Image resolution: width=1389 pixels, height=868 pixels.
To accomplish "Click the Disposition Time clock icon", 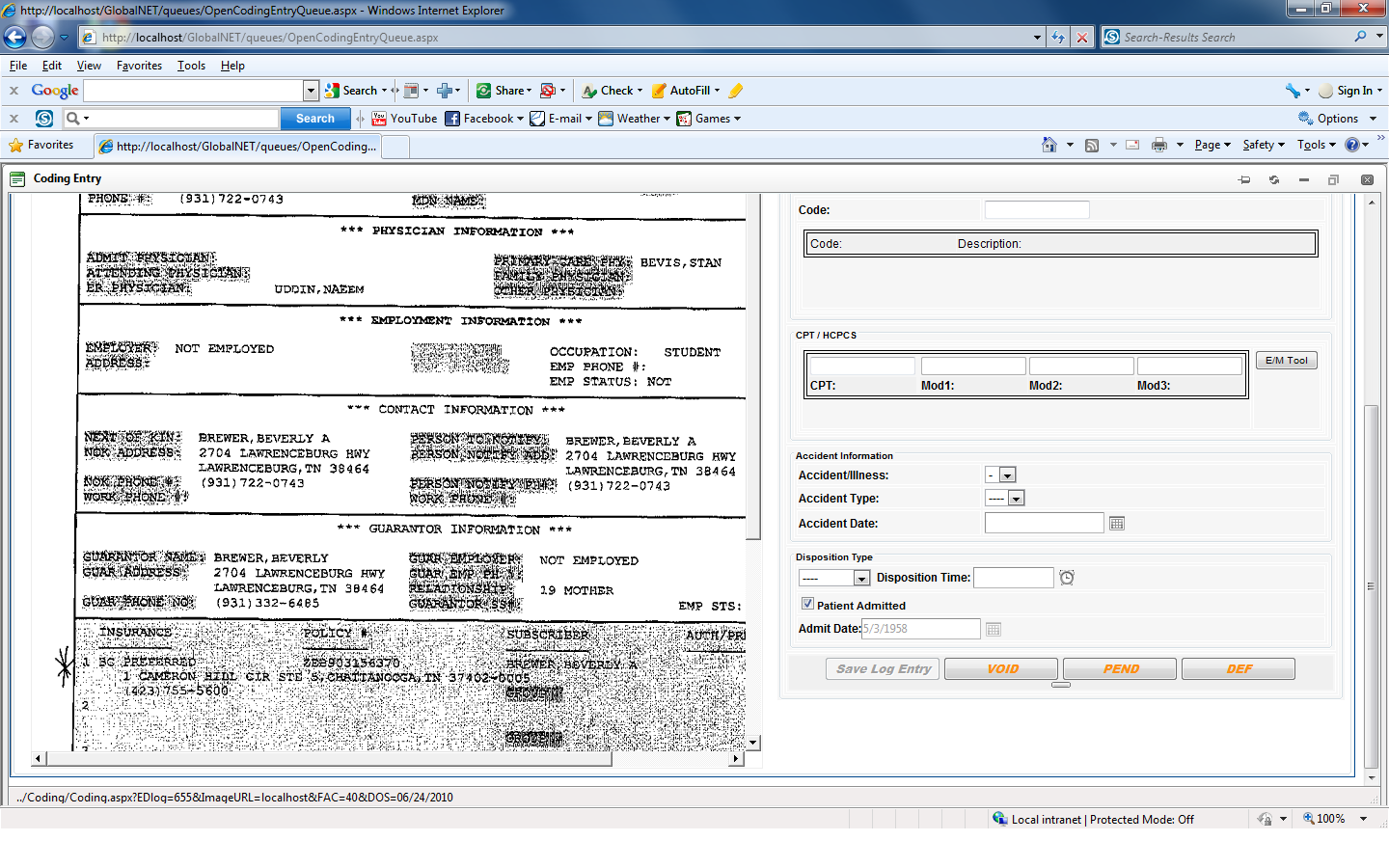I will (x=1067, y=578).
